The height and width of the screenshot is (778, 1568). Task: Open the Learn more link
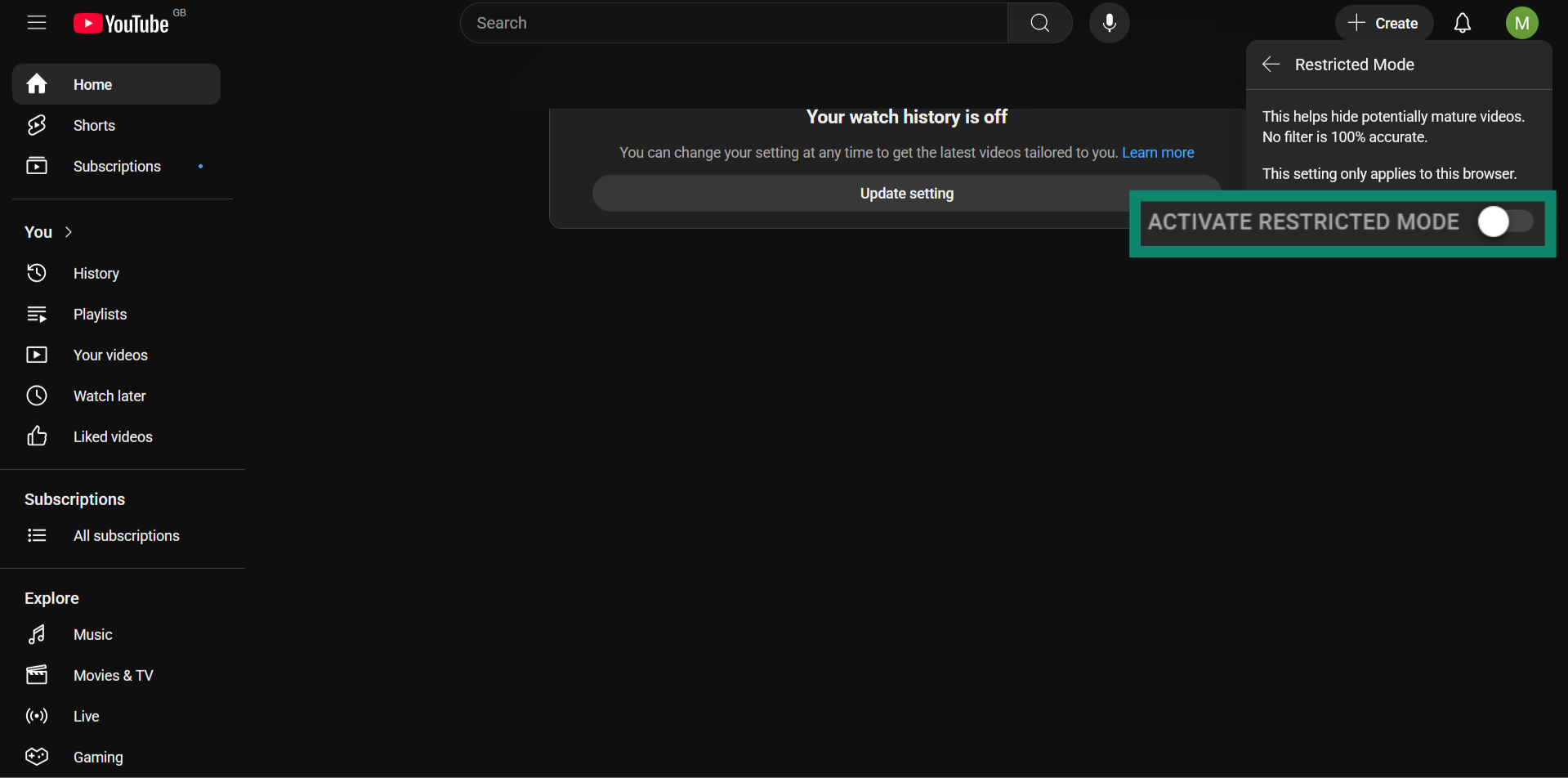pyautogui.click(x=1158, y=152)
